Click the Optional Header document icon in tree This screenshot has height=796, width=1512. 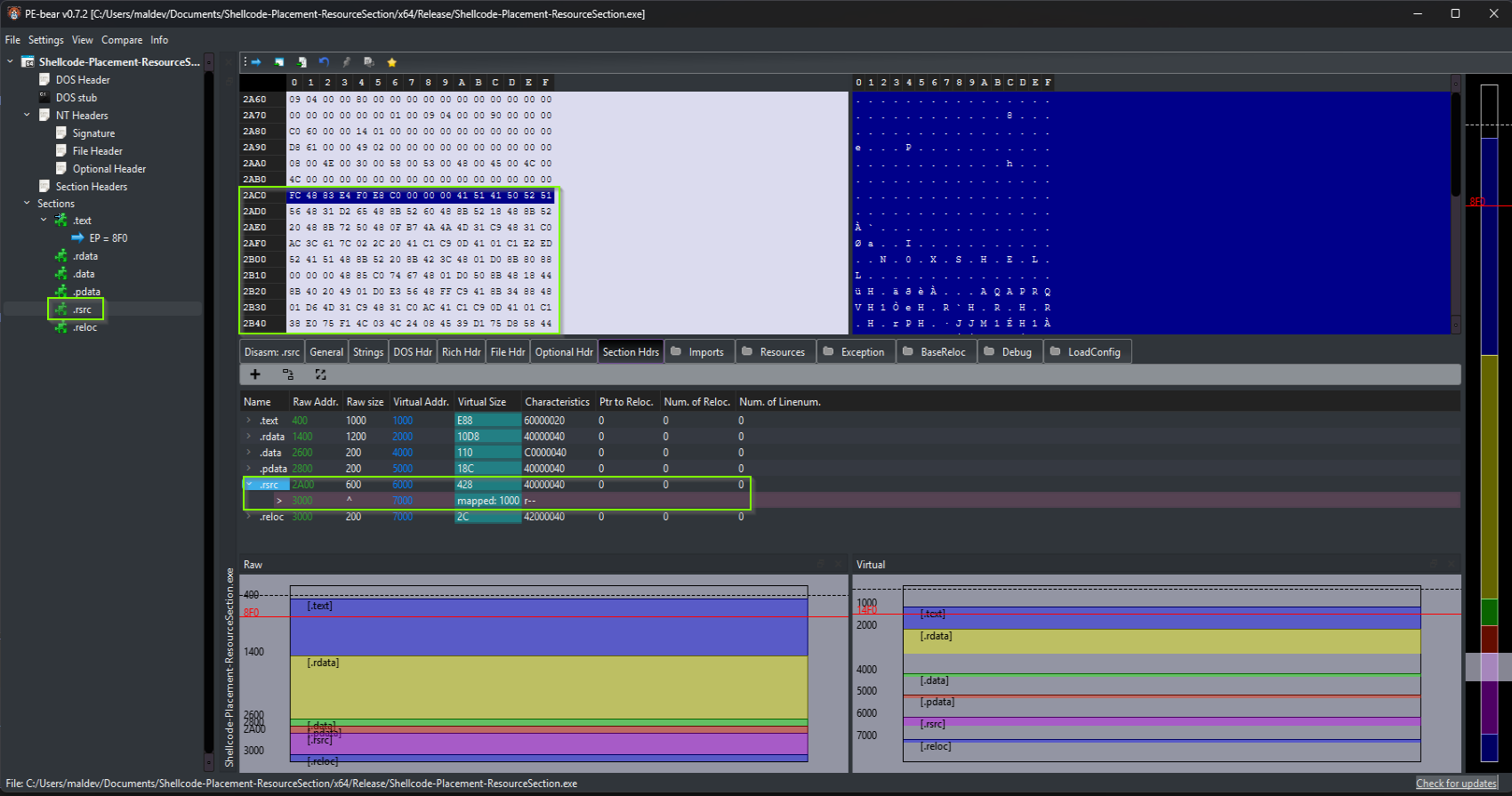click(61, 168)
